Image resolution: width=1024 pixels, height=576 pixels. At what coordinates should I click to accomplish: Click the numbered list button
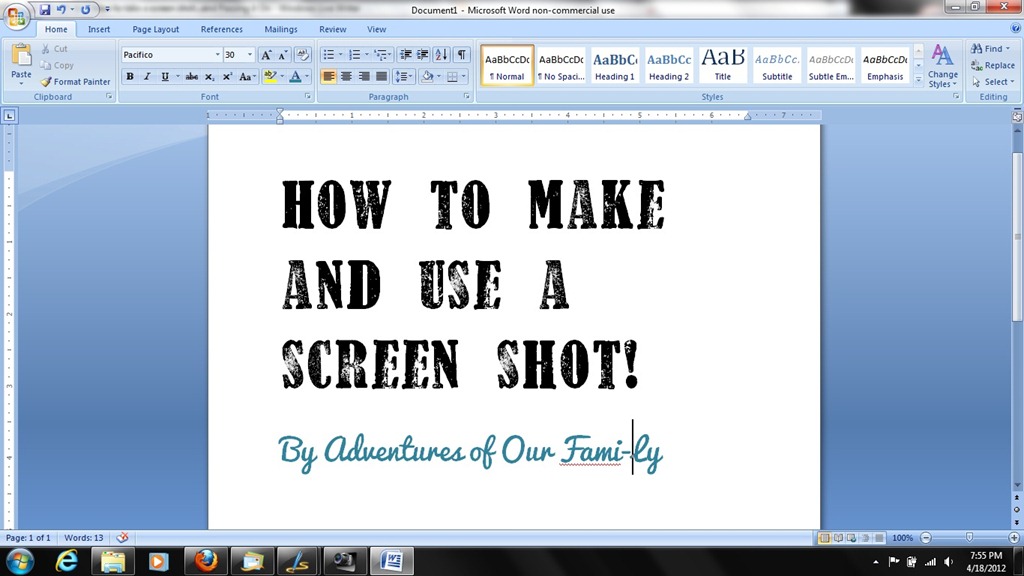tap(355, 55)
